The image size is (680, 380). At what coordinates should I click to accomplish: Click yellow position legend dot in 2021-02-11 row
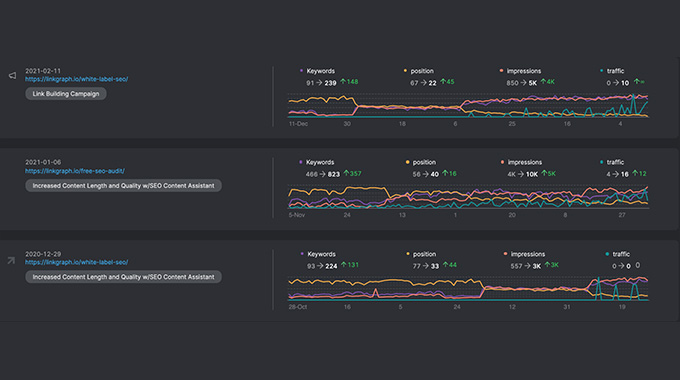[x=405, y=71]
